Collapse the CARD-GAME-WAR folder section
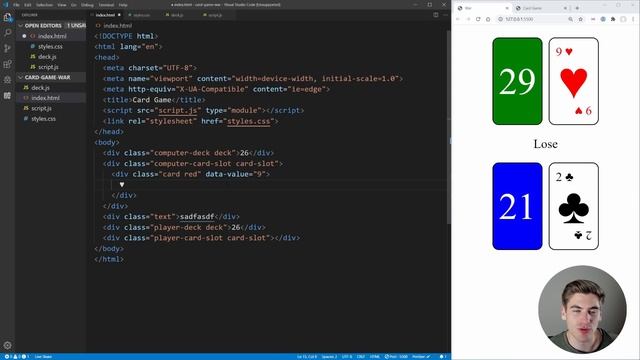The width and height of the screenshot is (640, 360). 51,77
